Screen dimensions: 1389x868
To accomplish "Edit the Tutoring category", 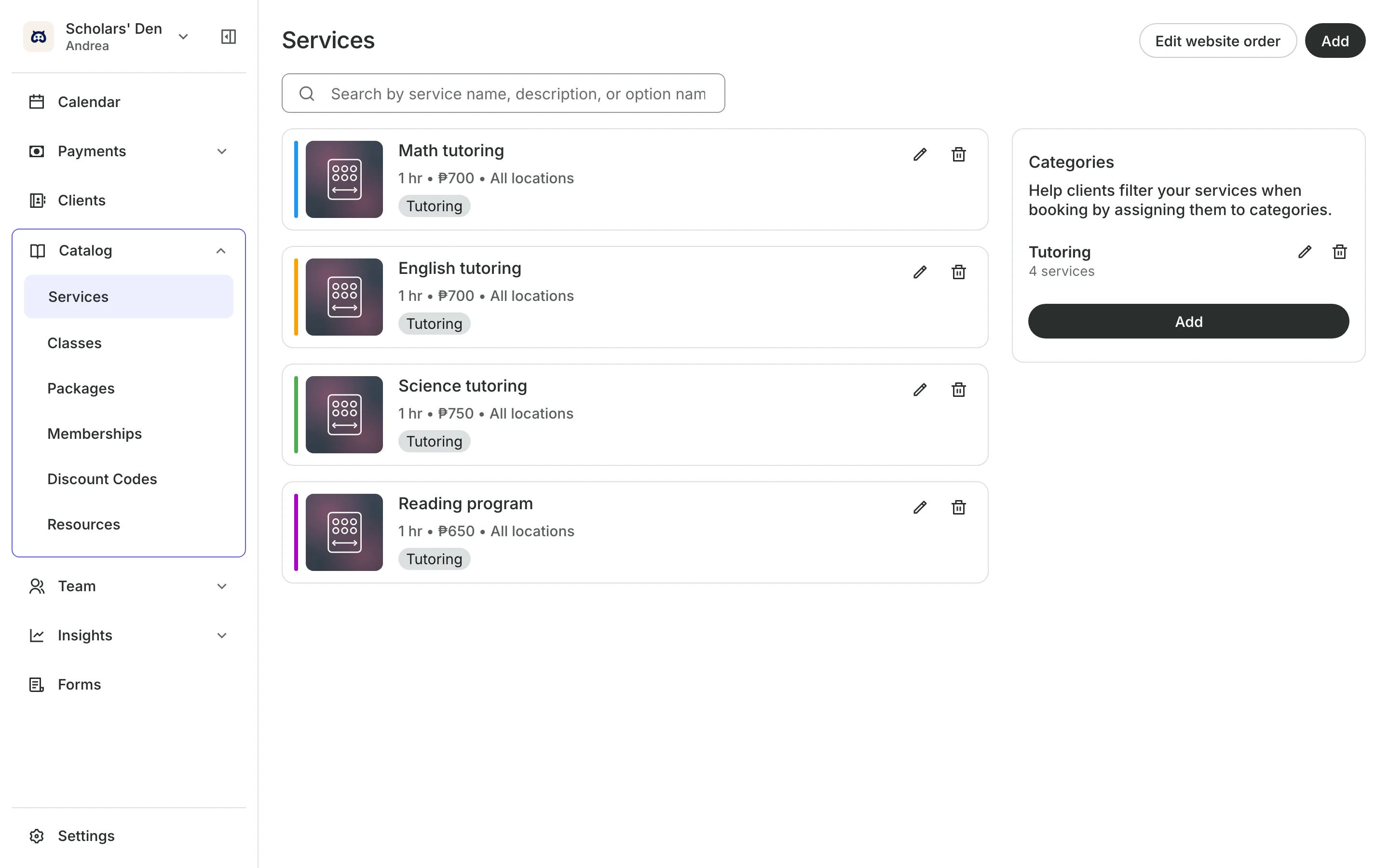I will [1305, 252].
